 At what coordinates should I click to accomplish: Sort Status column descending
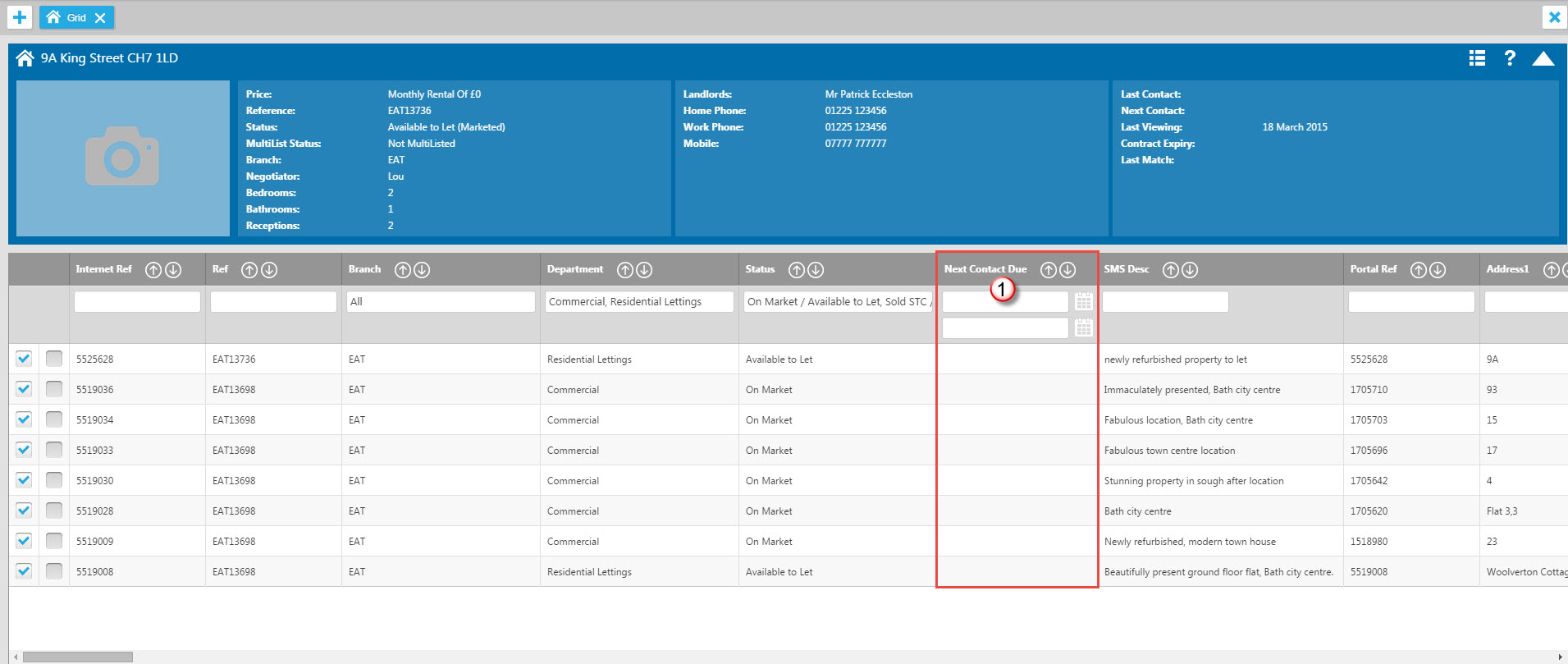[816, 270]
